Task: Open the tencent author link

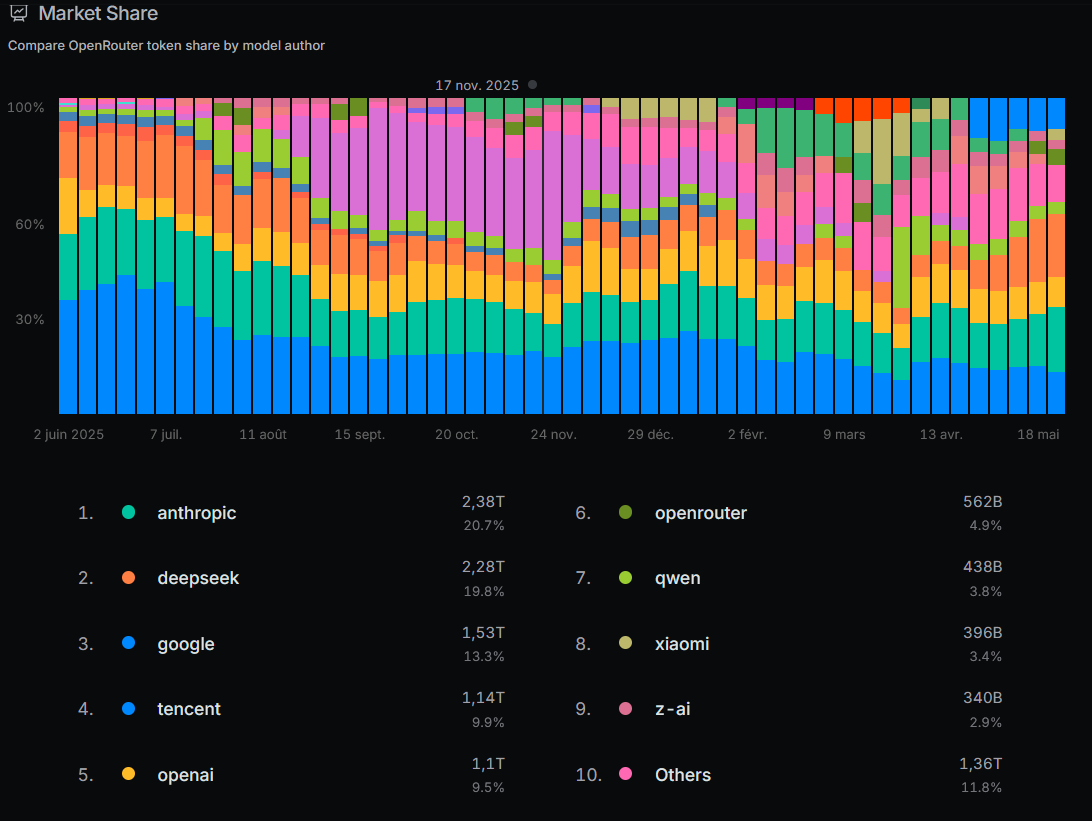Action: coord(189,709)
